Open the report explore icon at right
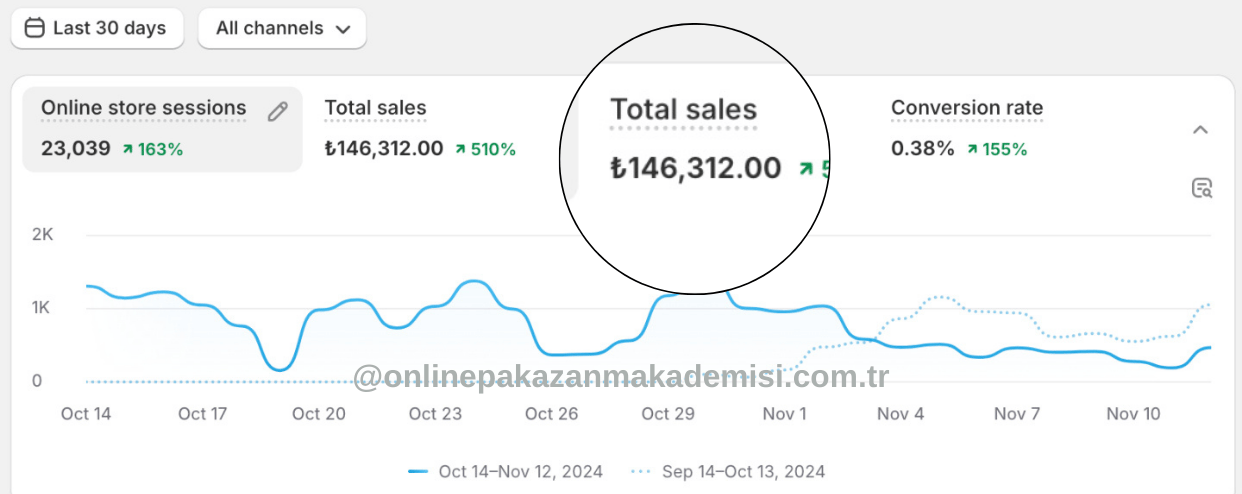 (x=1202, y=188)
